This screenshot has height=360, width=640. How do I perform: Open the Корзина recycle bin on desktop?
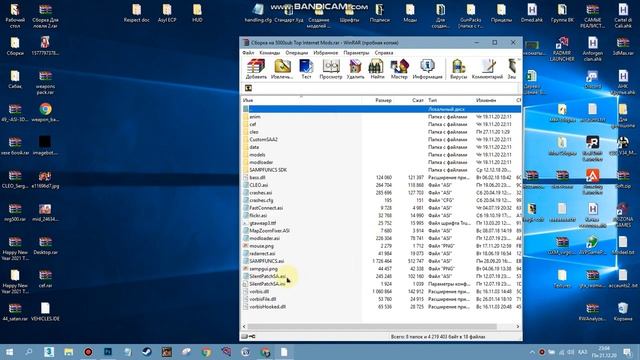click(623, 312)
